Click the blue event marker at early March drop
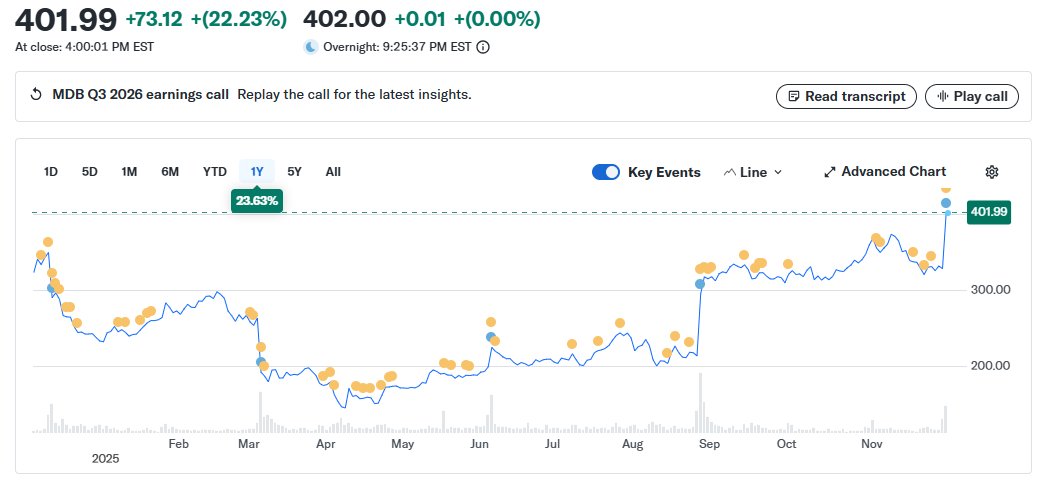The image size is (1042, 485). (261, 362)
